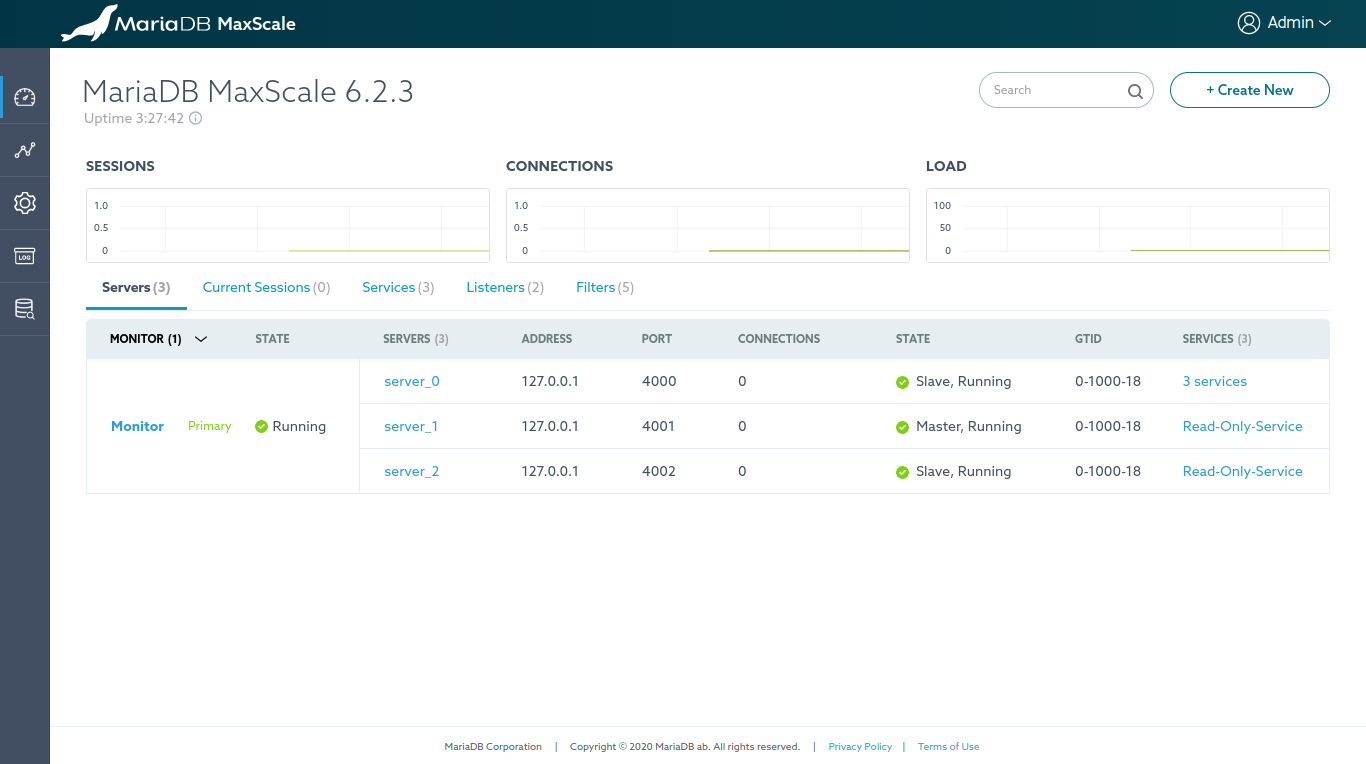Switch to the Services tab
Image resolution: width=1366 pixels, height=764 pixels.
pos(398,287)
